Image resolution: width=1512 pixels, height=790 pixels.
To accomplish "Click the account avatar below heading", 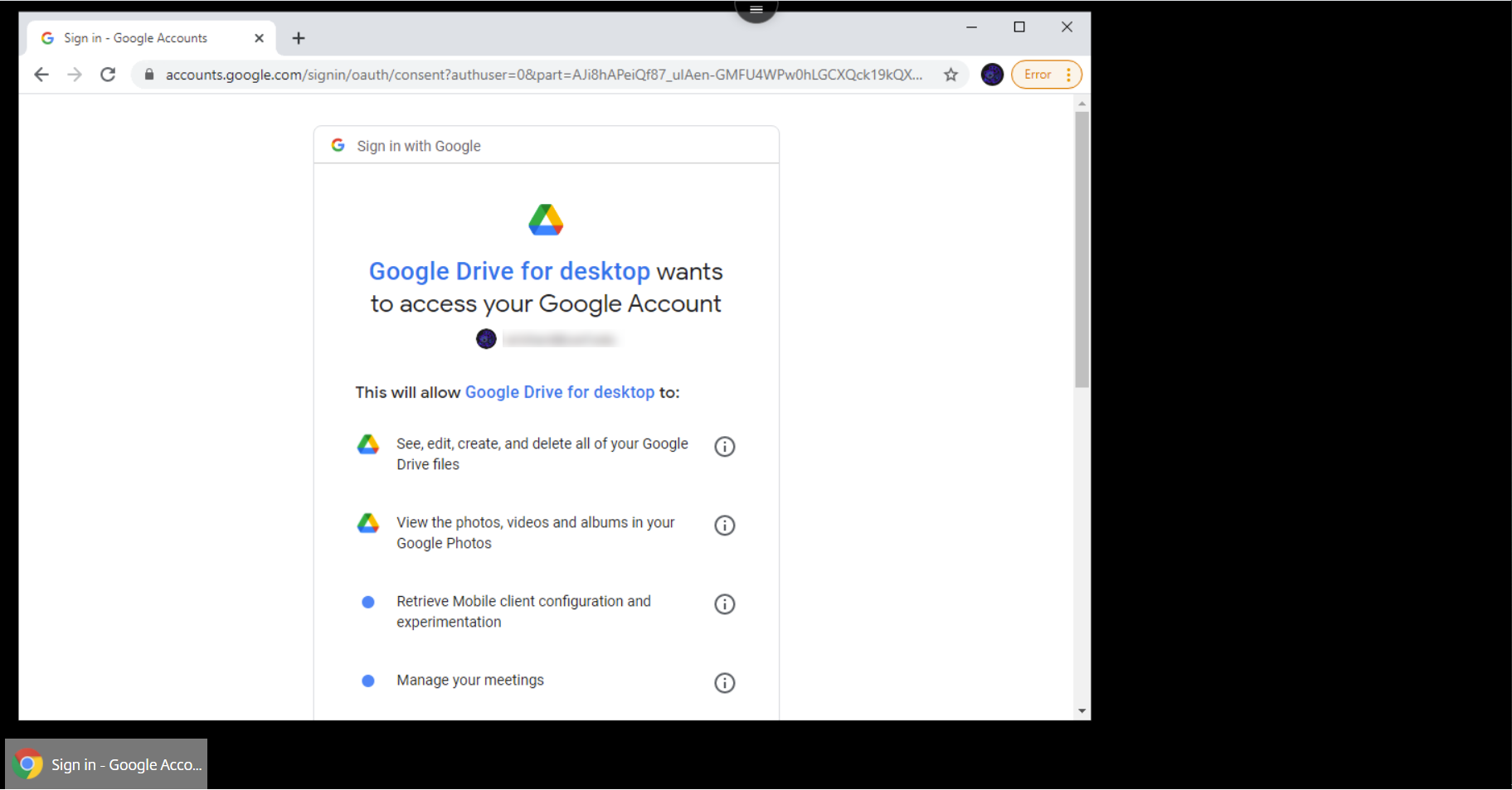I will pos(486,339).
